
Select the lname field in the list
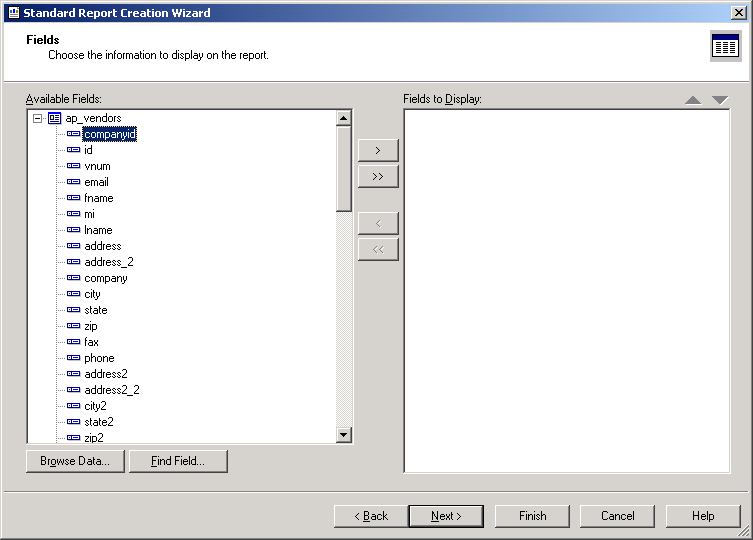pos(98,230)
